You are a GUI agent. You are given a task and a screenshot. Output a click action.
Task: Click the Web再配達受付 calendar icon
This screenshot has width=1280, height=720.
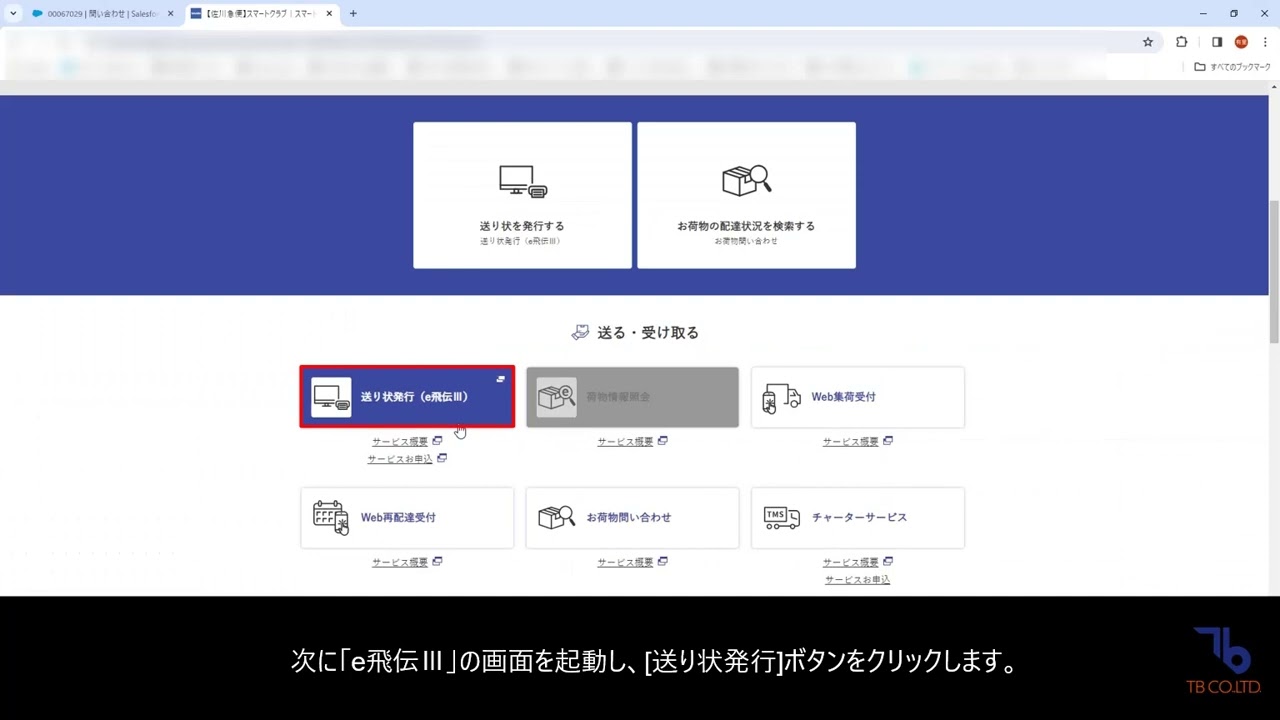[331, 518]
